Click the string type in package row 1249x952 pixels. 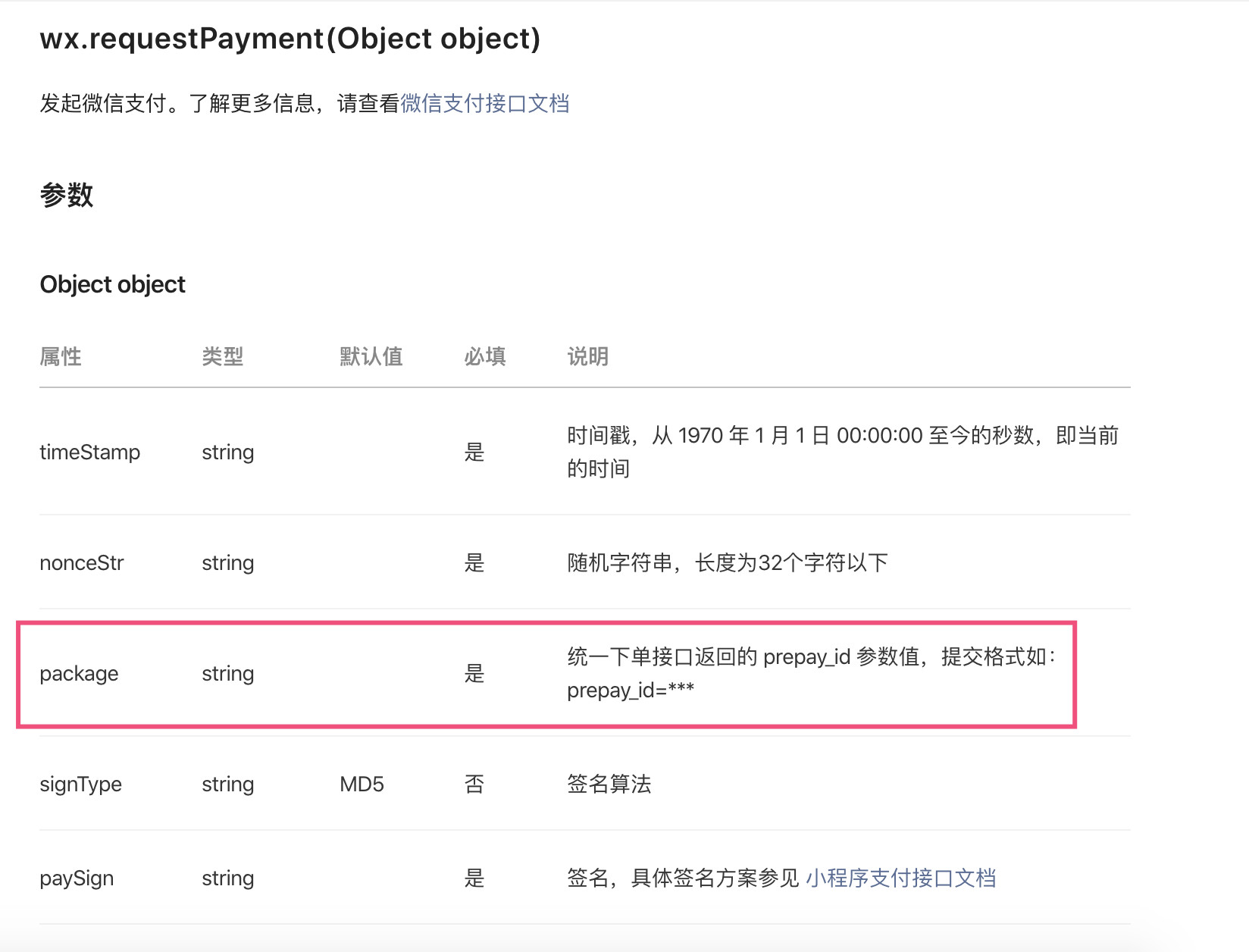(228, 673)
